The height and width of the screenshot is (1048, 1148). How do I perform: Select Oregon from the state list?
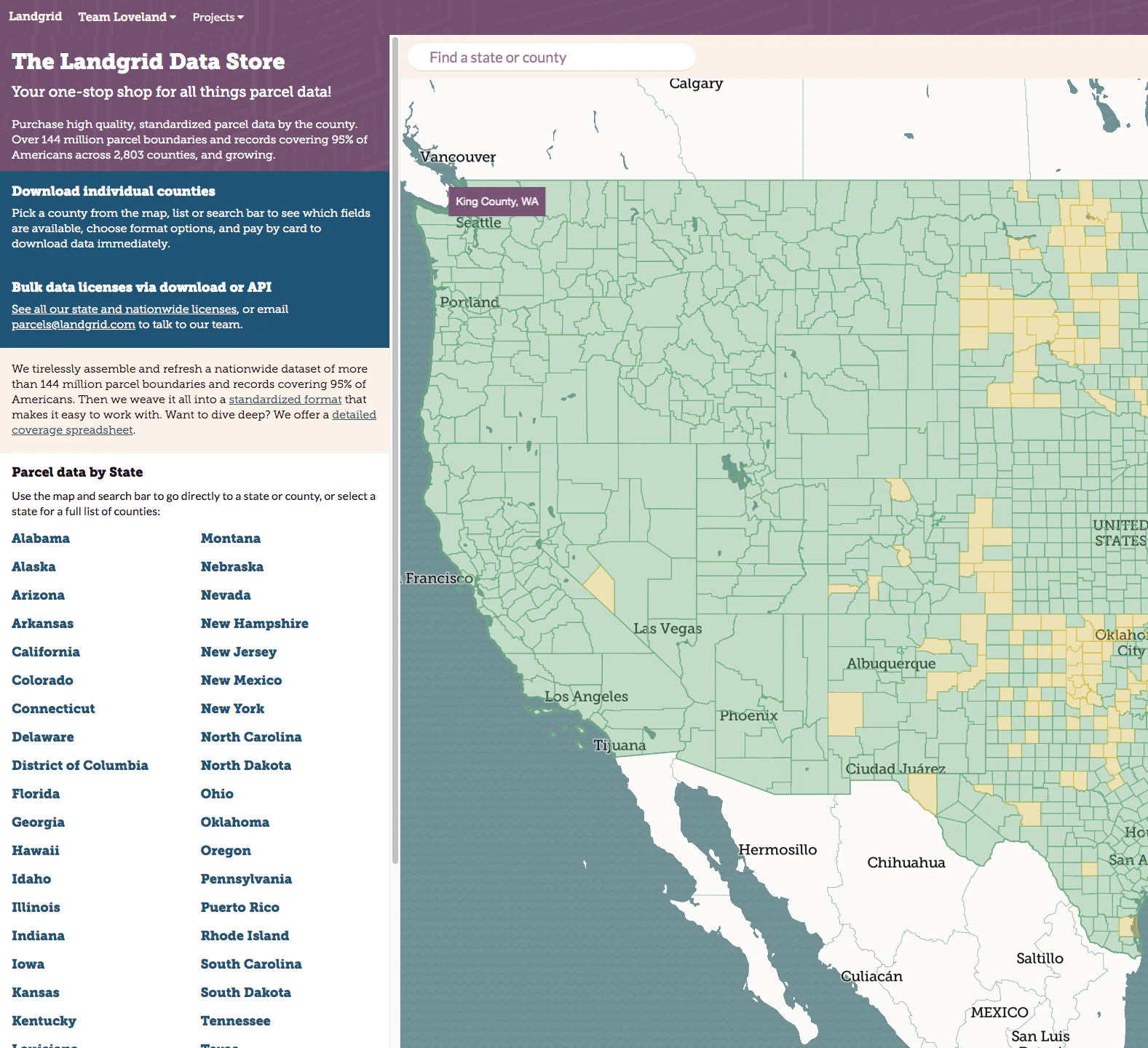point(226,851)
